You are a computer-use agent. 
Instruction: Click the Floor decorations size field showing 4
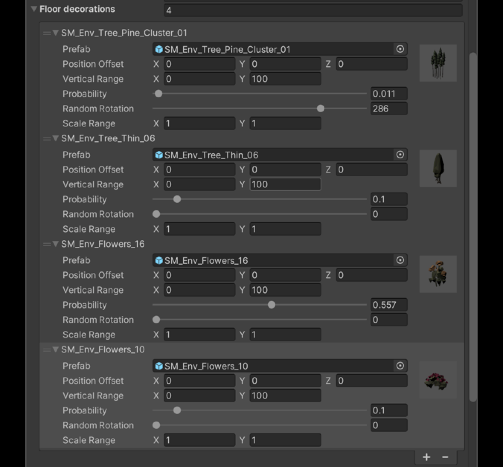tap(313, 10)
